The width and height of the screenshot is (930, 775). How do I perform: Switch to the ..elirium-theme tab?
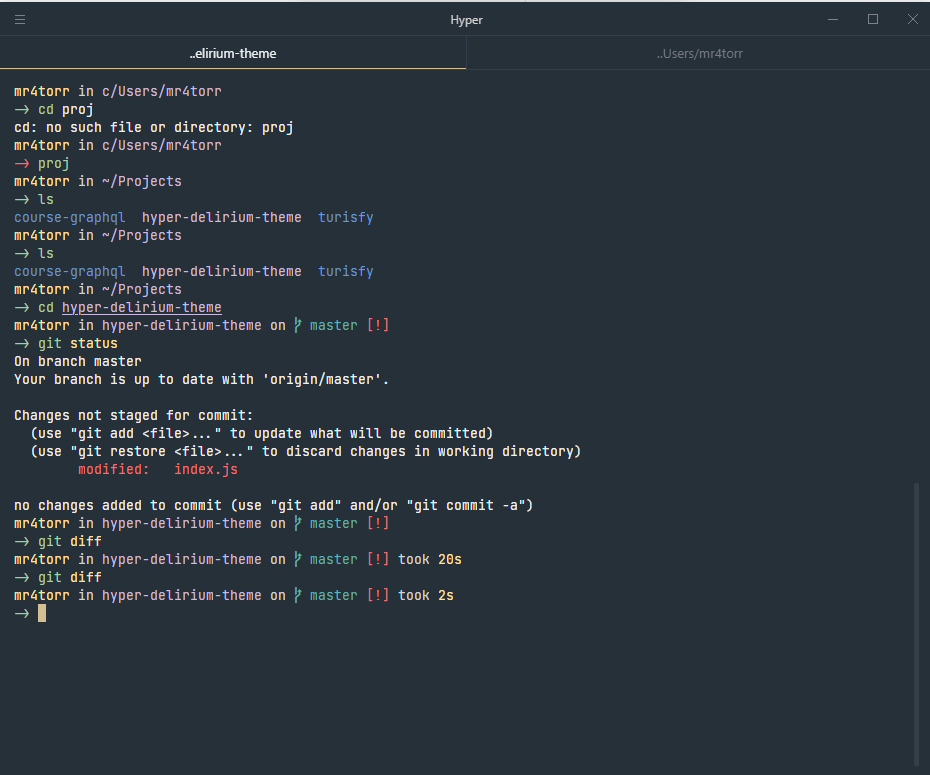pos(233,53)
